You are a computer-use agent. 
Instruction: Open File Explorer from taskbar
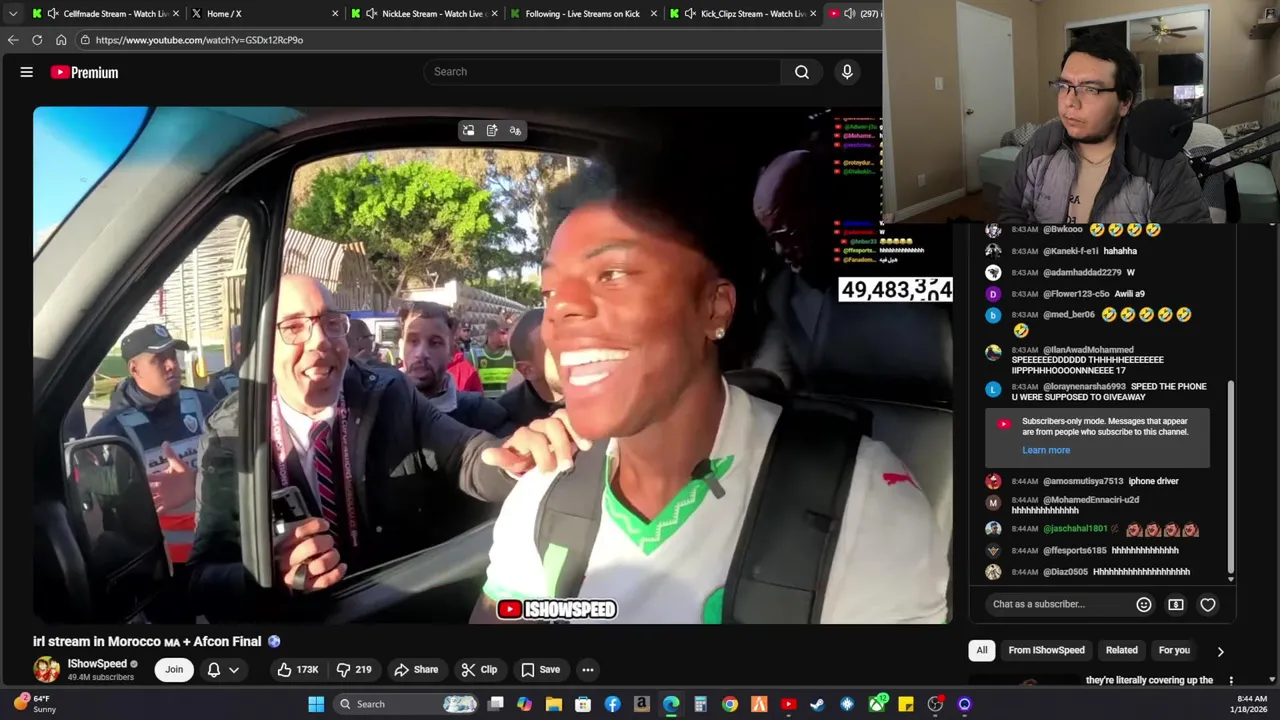(553, 704)
